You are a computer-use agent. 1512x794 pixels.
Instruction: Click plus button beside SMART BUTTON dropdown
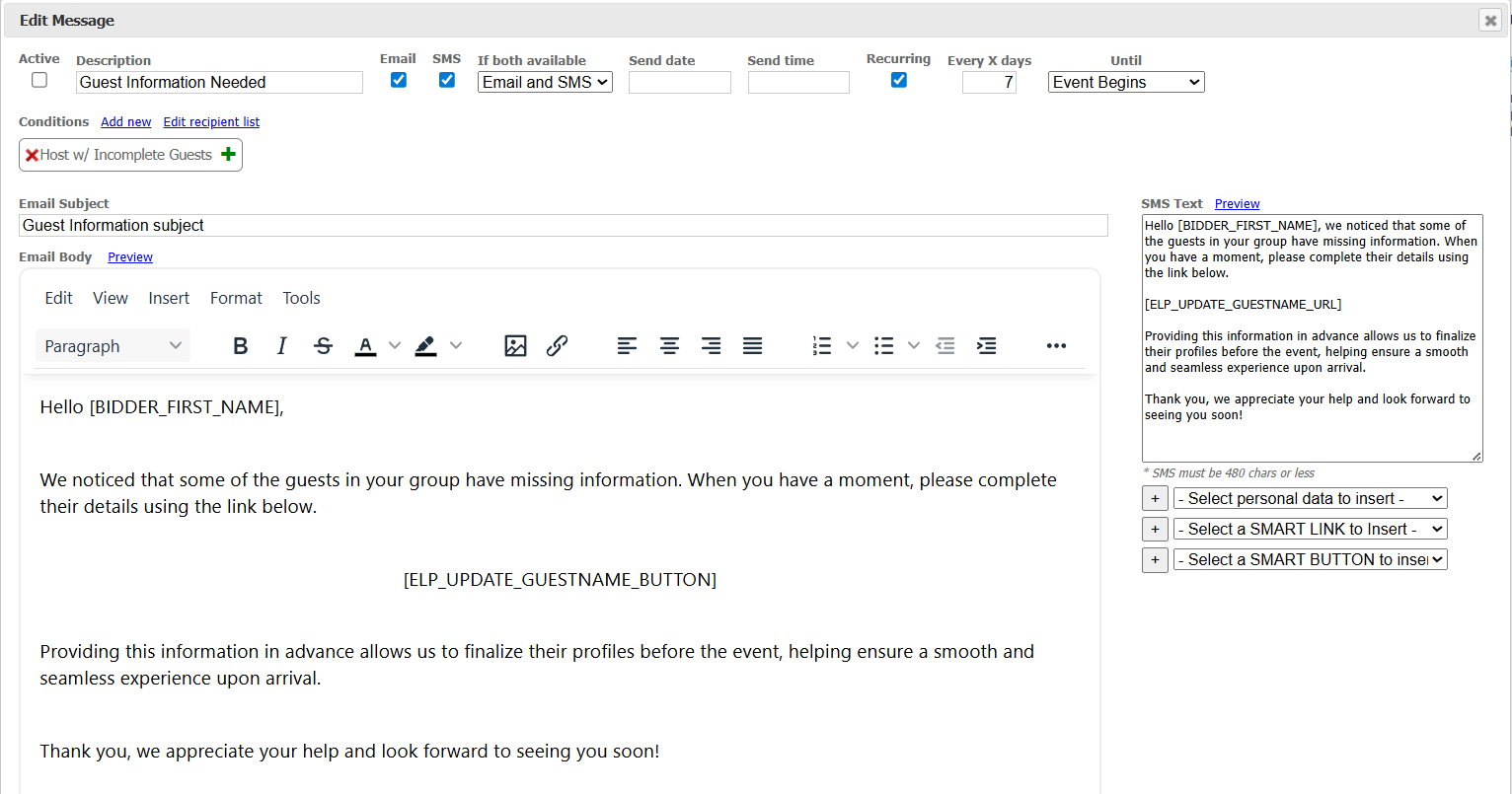click(x=1155, y=560)
